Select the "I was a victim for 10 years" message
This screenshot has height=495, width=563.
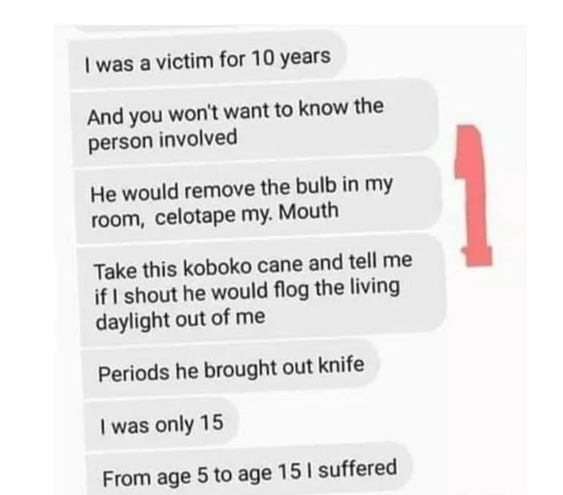tap(208, 60)
